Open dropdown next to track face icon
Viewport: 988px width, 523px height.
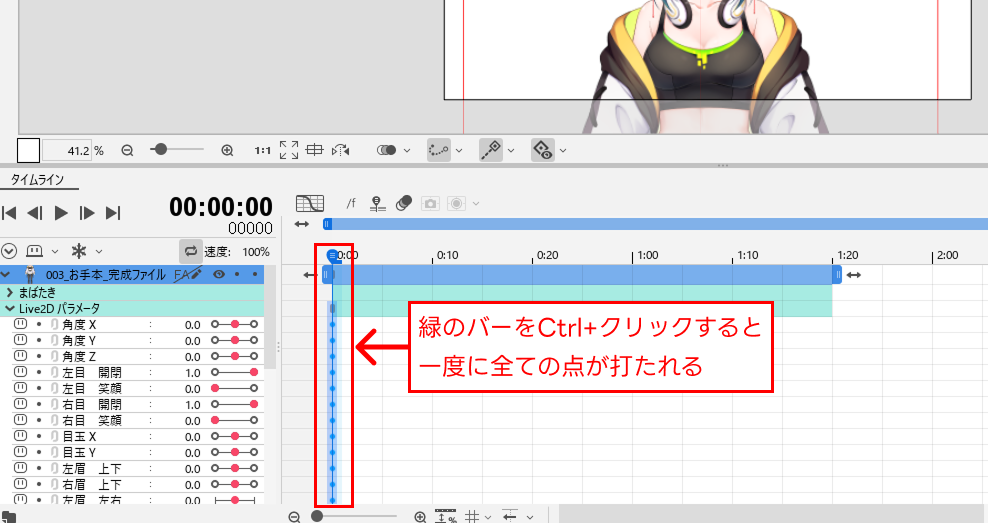[x=55, y=252]
